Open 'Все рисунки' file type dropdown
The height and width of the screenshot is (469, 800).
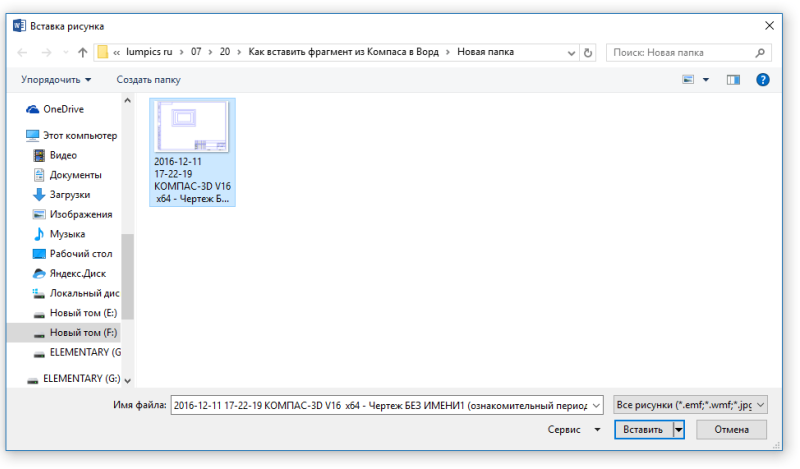pos(691,405)
